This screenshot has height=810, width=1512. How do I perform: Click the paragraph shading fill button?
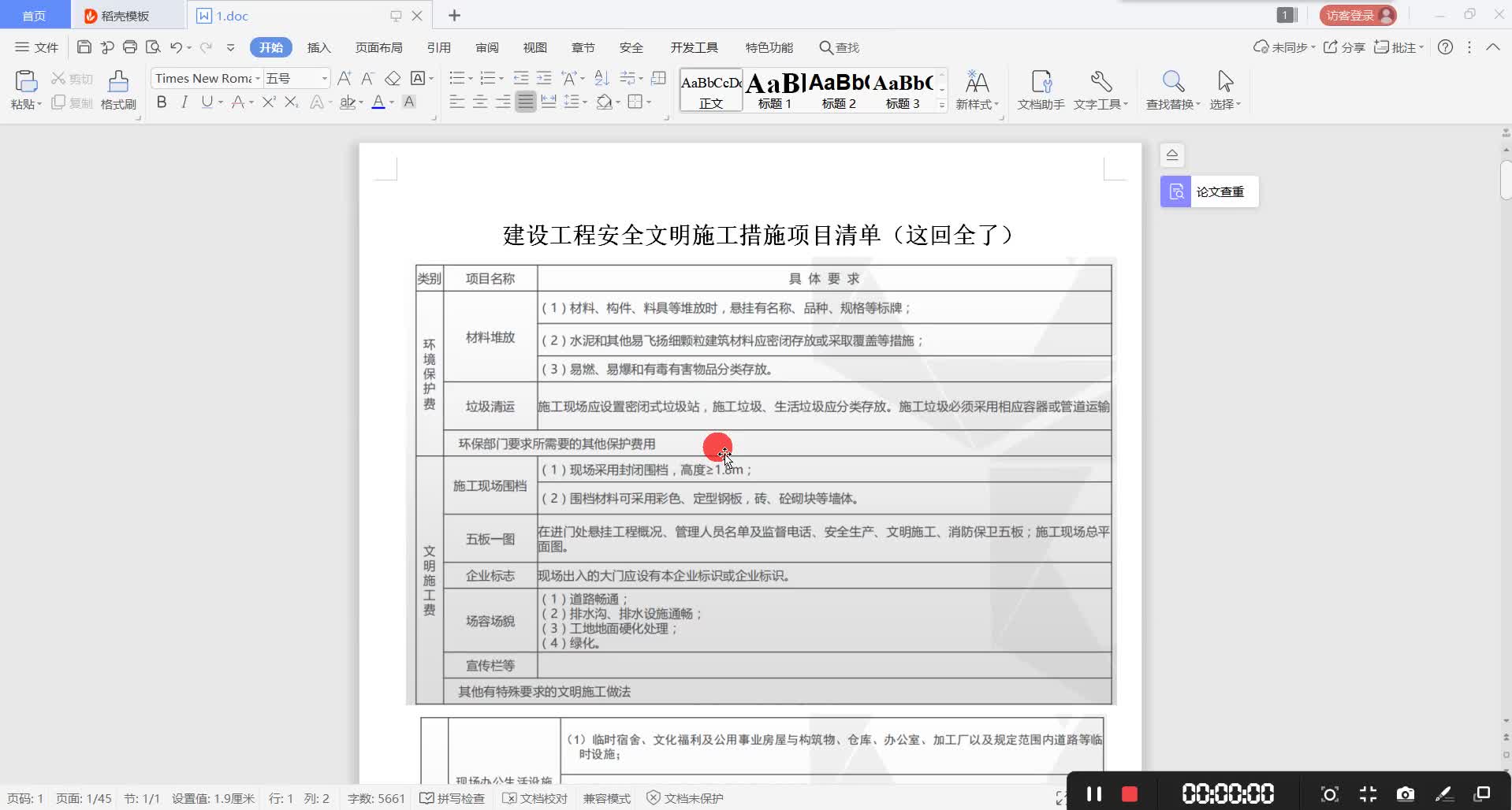[604, 102]
